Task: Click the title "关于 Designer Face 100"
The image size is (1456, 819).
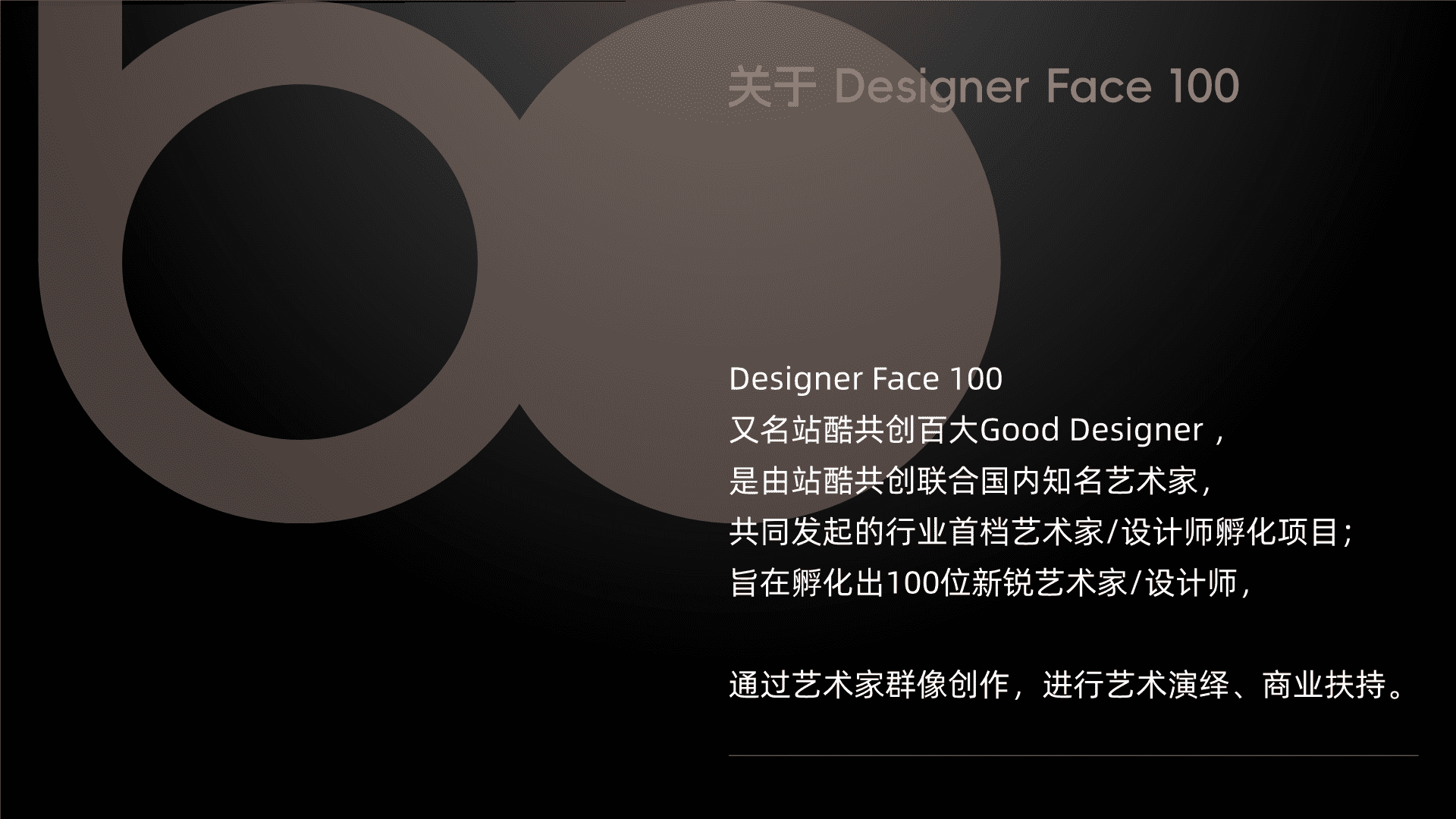Action: [x=983, y=88]
